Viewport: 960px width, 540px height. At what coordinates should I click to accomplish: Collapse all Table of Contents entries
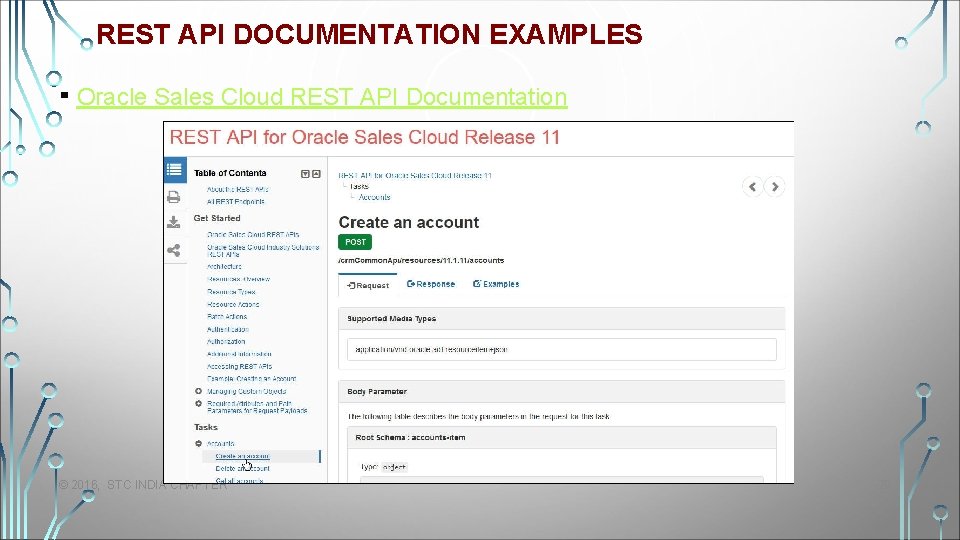click(317, 174)
